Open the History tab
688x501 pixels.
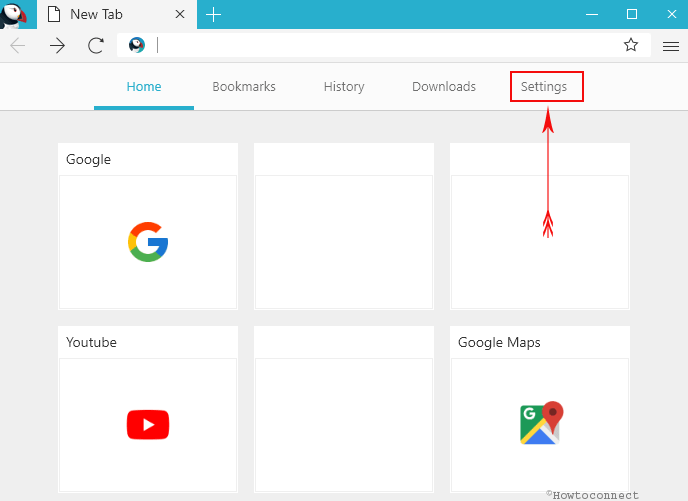[x=344, y=87]
